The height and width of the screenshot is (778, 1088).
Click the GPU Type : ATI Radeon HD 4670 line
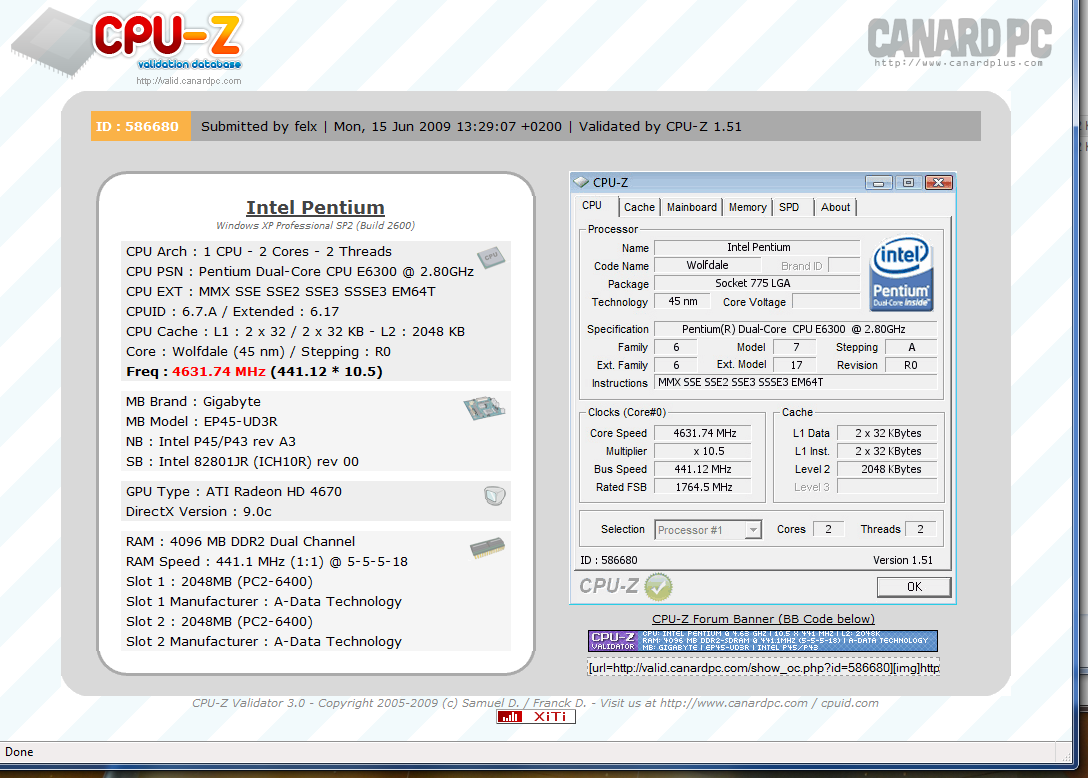(234, 491)
